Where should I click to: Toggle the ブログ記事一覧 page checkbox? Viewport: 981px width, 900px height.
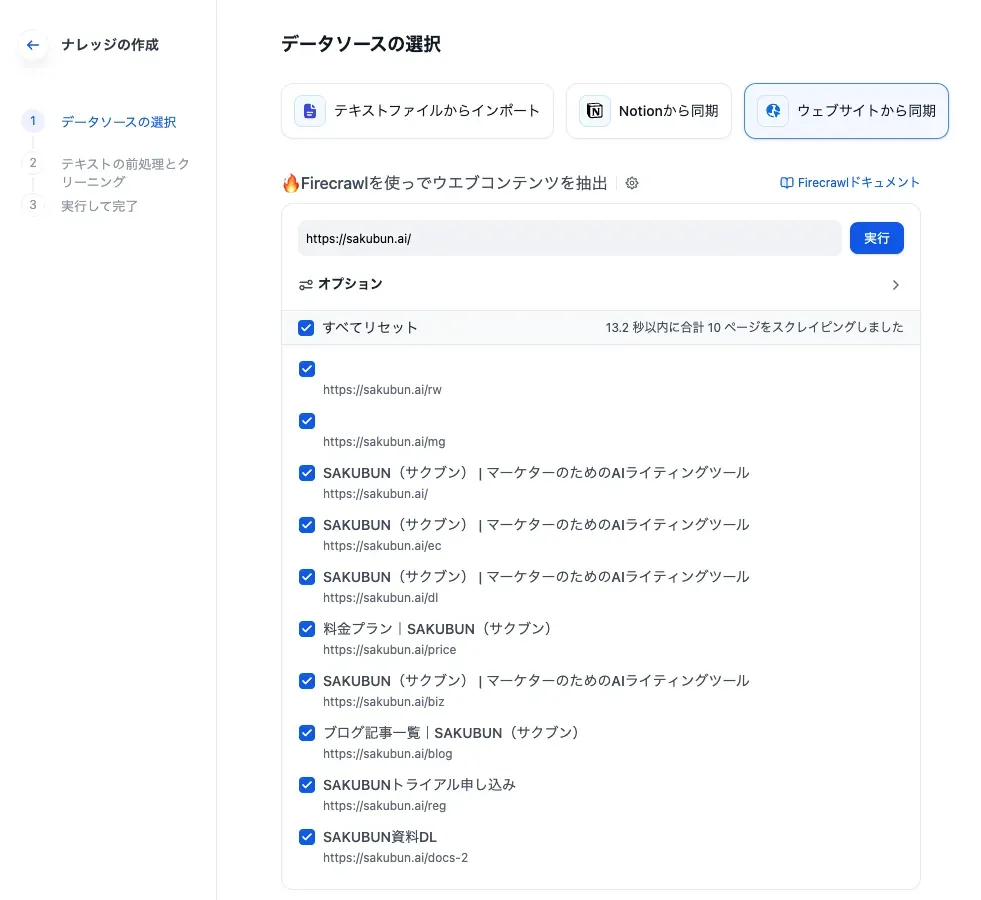coord(307,733)
